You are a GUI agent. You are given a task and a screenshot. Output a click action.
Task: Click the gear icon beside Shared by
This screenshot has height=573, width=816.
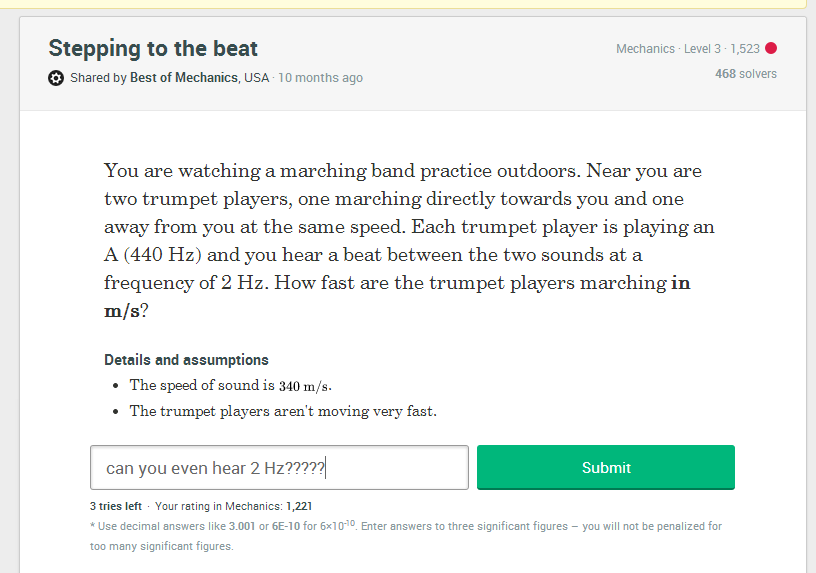click(56, 78)
